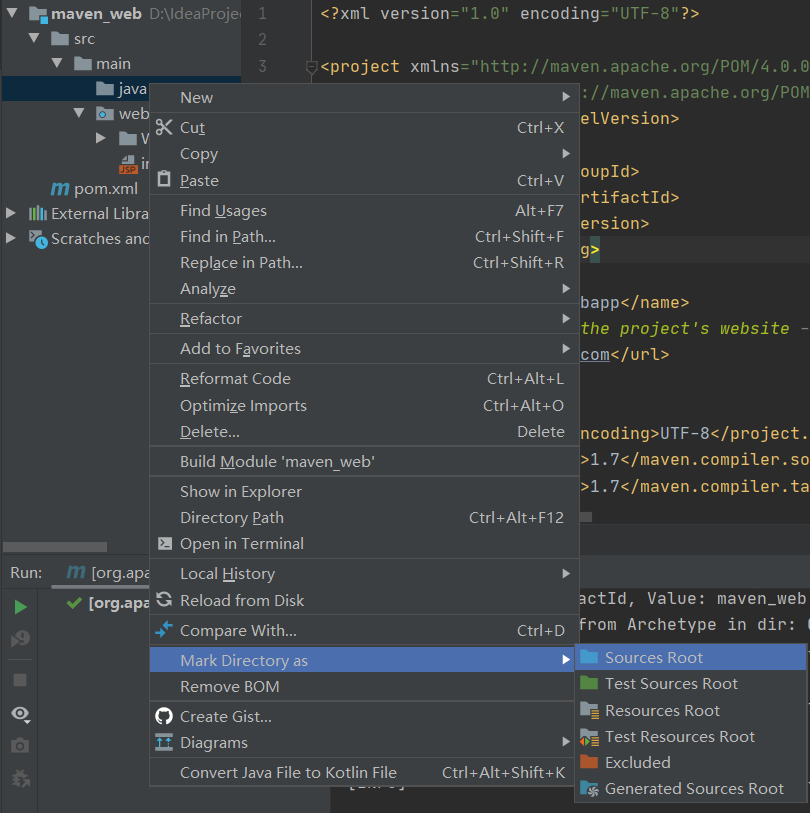The image size is (810, 813).
Task: Collapse the maven_web project node
Action: click(x=11, y=13)
